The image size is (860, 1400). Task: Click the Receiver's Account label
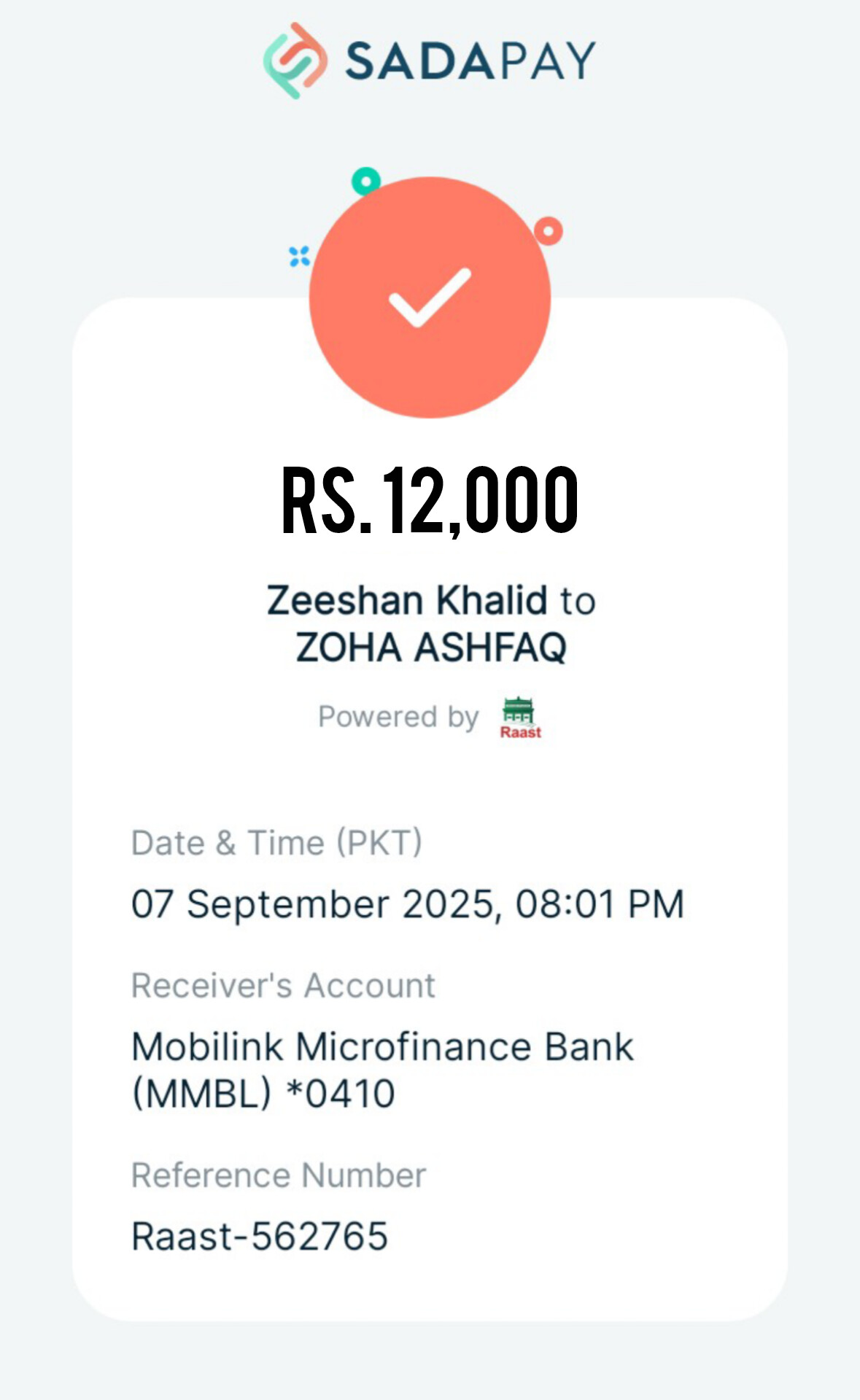[283, 986]
